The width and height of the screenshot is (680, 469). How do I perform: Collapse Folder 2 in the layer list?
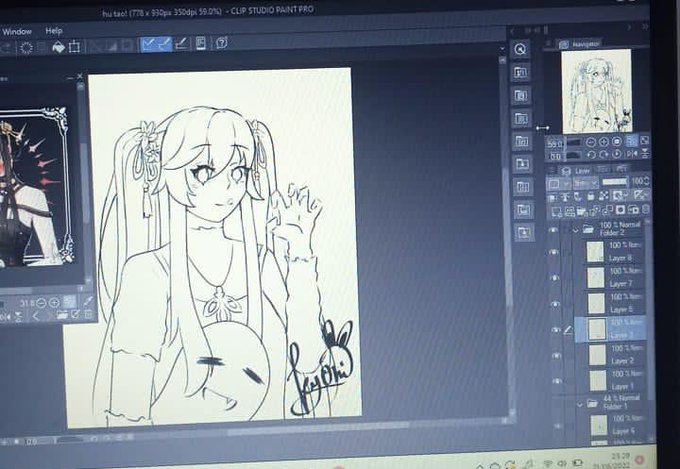575,230
